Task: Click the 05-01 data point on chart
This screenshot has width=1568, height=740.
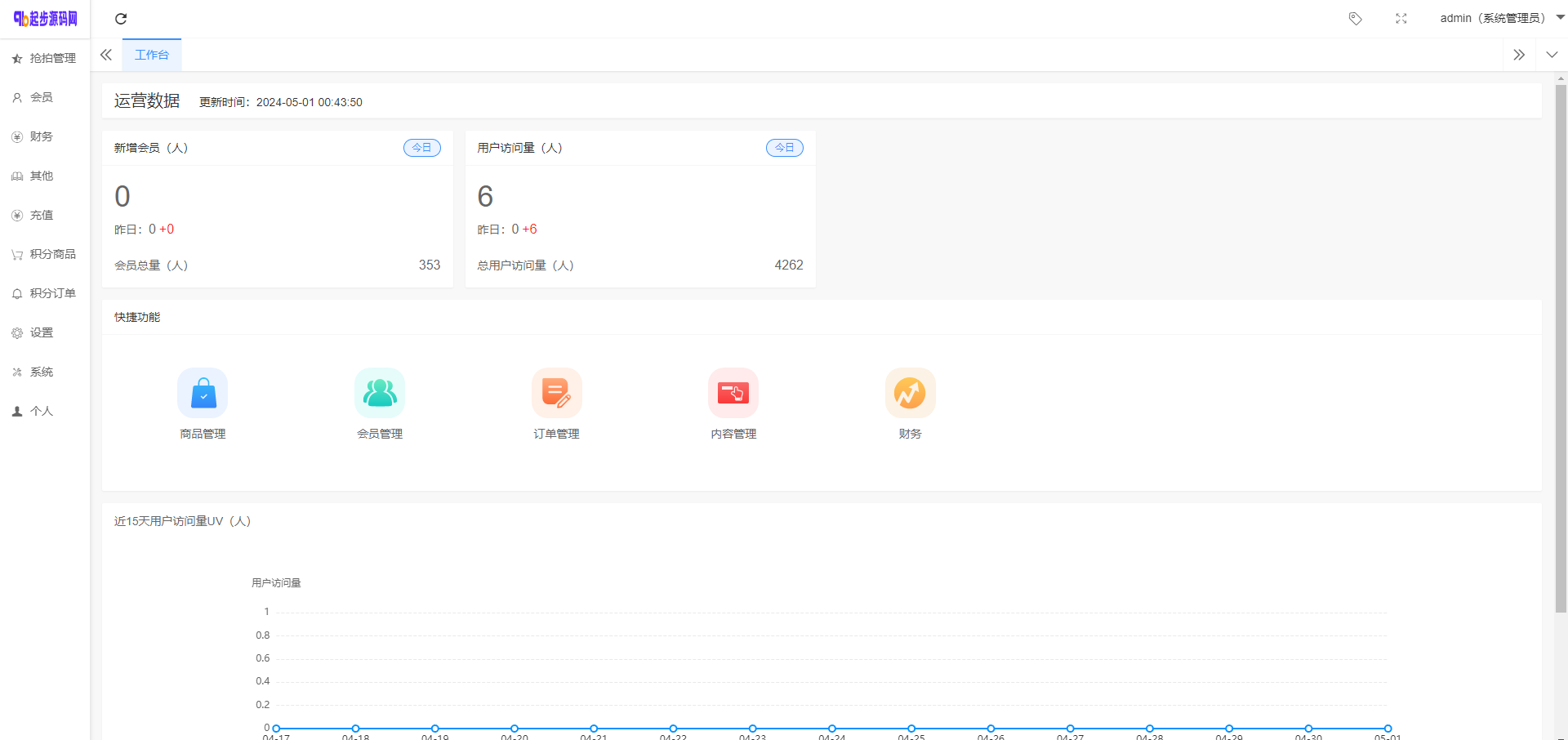Action: click(1388, 728)
